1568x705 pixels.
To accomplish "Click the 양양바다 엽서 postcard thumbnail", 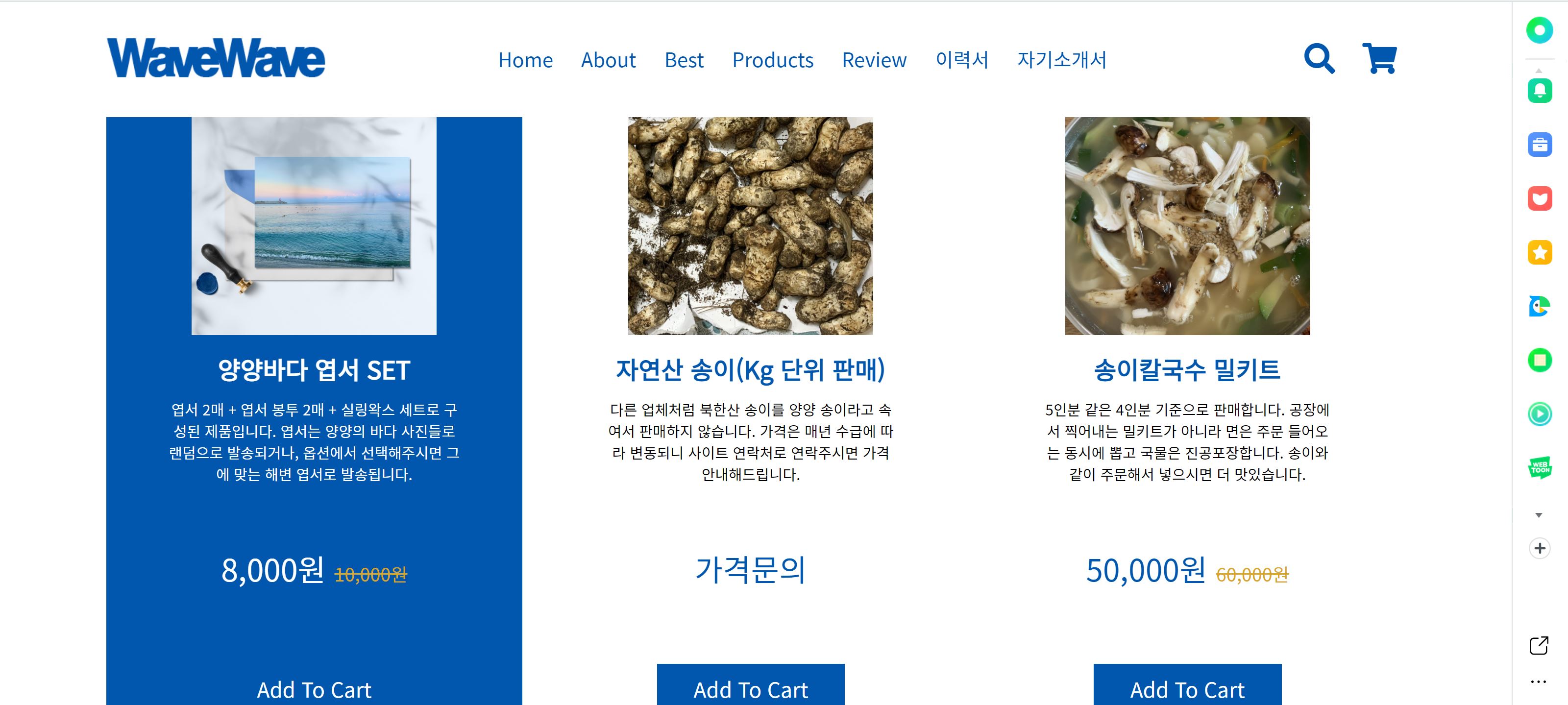I will click(314, 226).
